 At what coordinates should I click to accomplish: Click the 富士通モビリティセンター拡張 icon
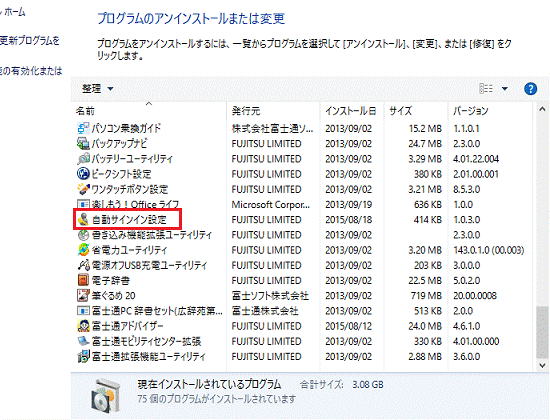[83, 341]
